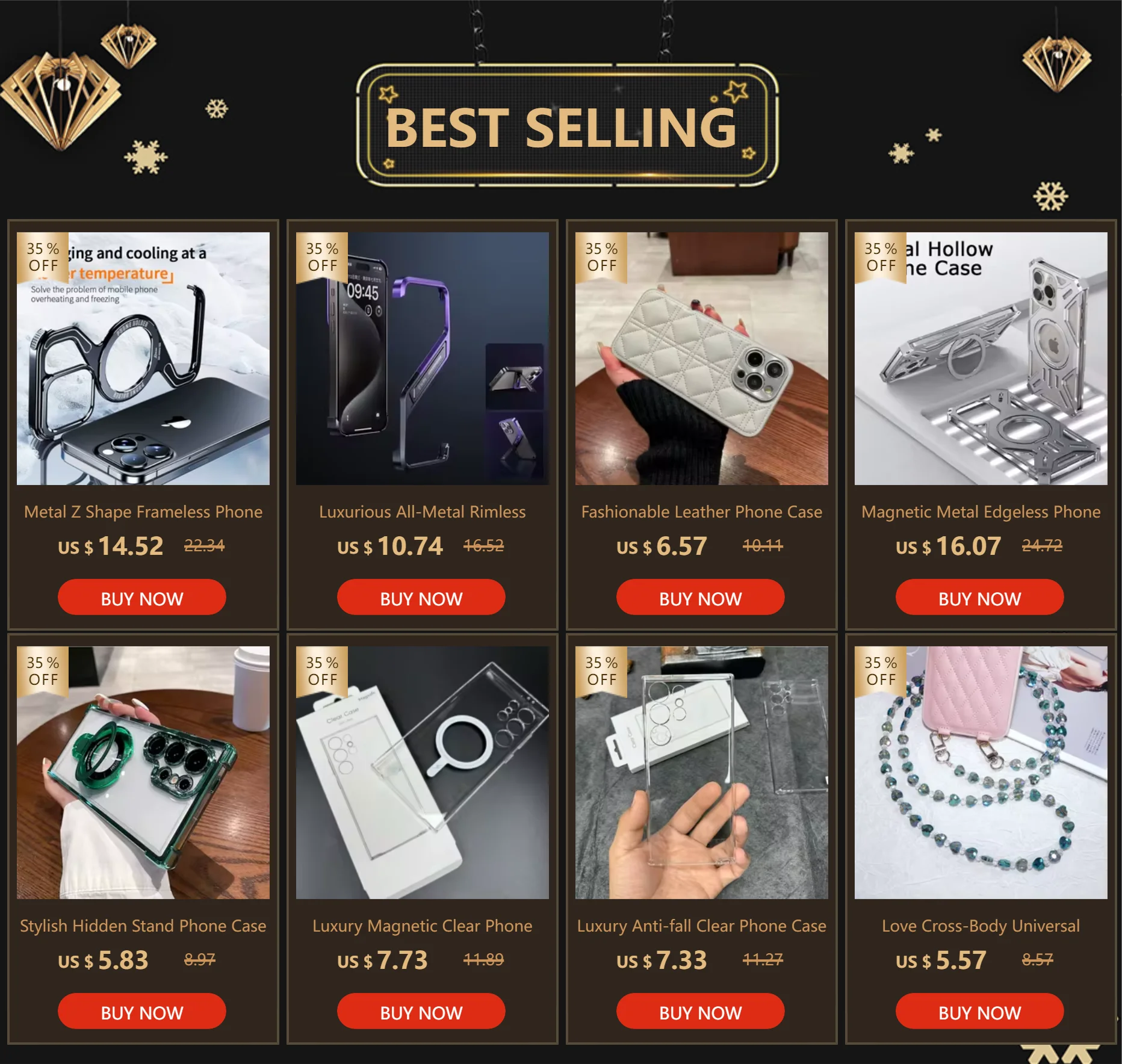Click BUY NOW for Luxury Anti-fall Clear Phone Case

(x=701, y=1011)
